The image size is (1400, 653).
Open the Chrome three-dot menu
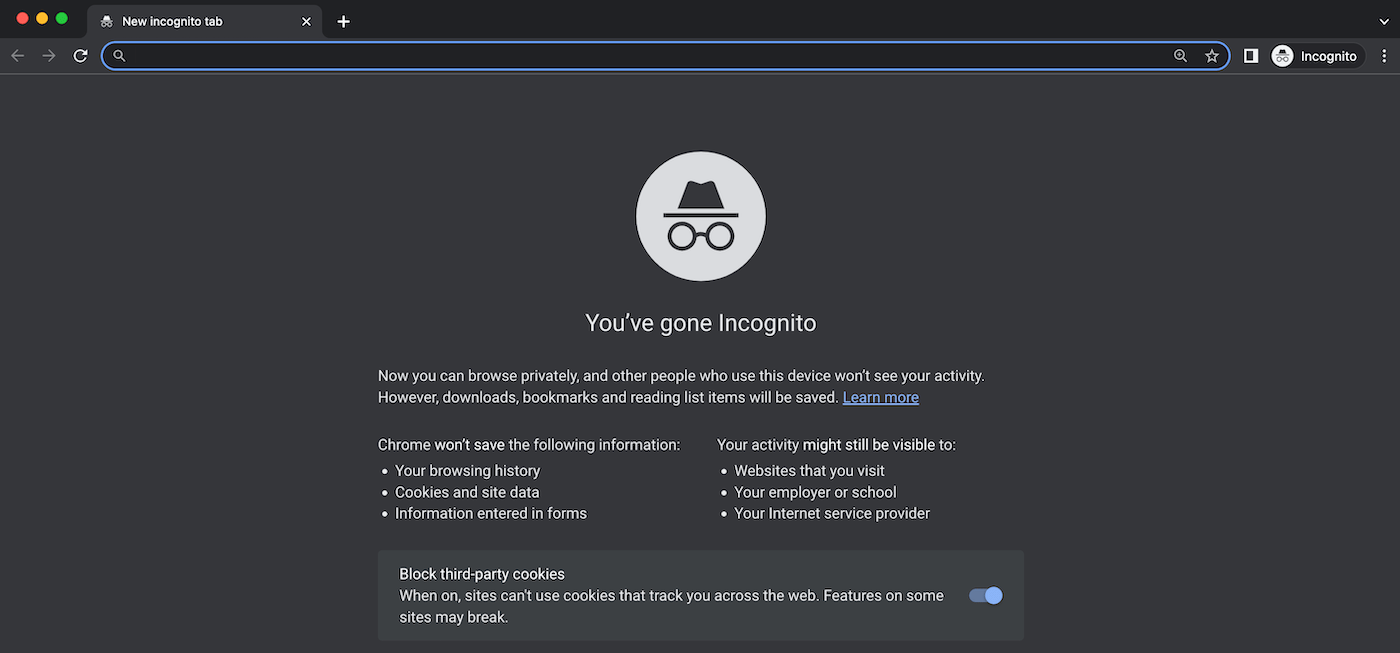point(1385,55)
